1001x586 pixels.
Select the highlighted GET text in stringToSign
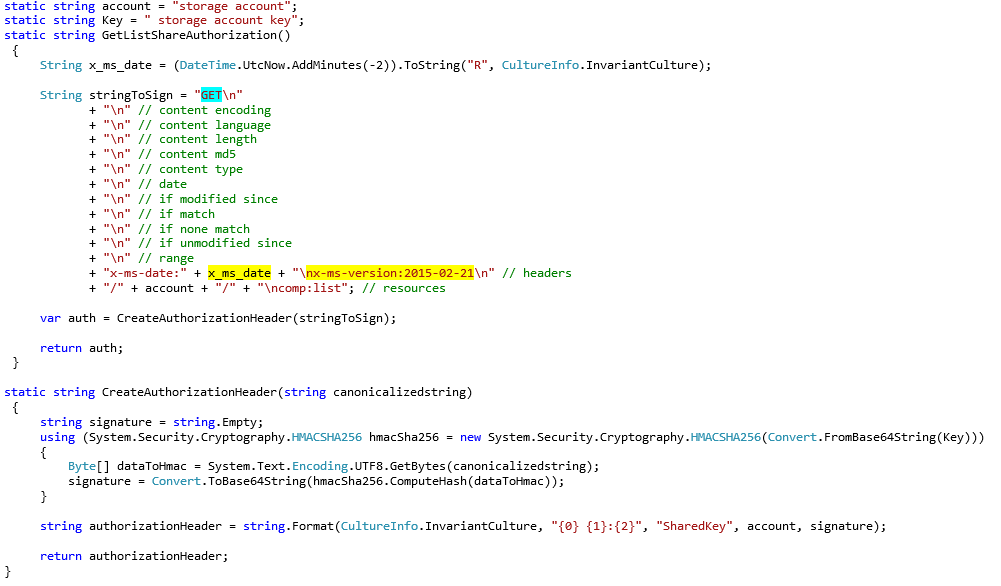(212, 94)
